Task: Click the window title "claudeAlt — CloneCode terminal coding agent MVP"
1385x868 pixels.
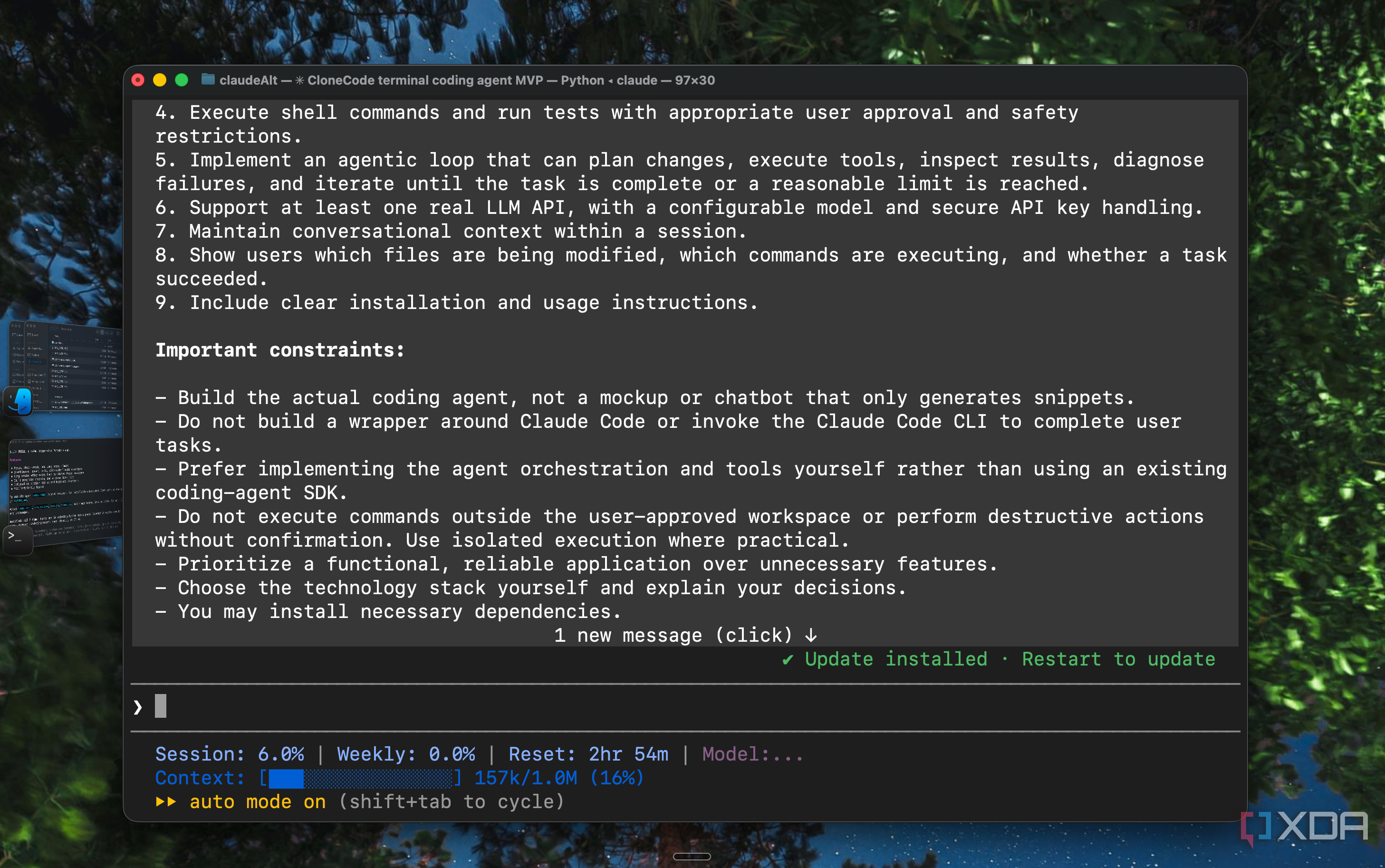Action: (381, 80)
